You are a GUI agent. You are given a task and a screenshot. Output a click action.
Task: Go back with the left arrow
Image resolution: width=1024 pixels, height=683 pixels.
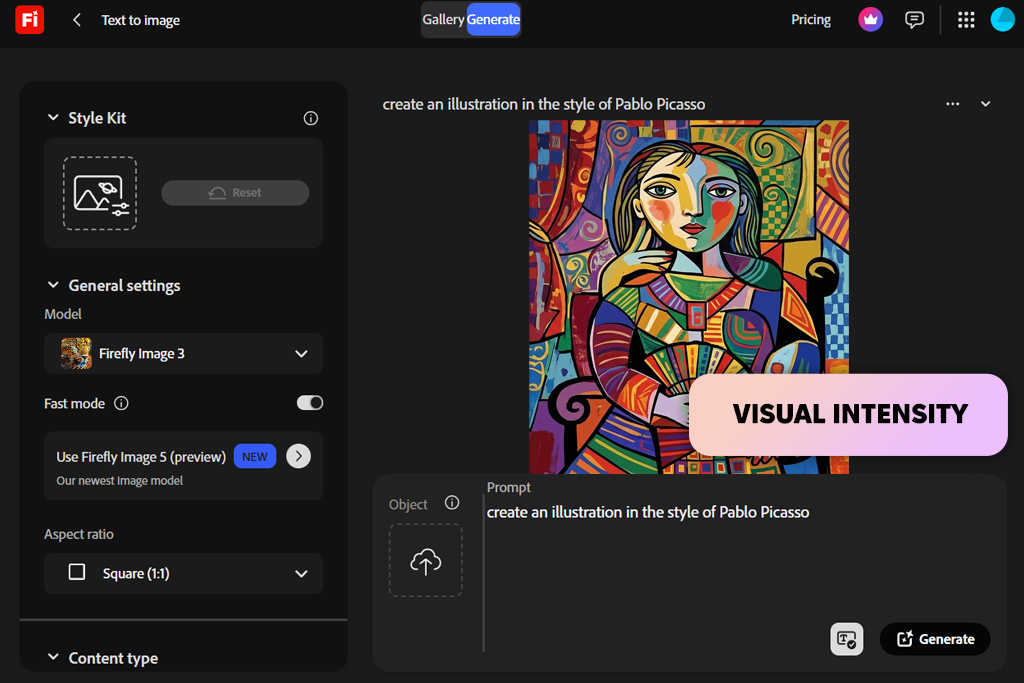pos(77,20)
